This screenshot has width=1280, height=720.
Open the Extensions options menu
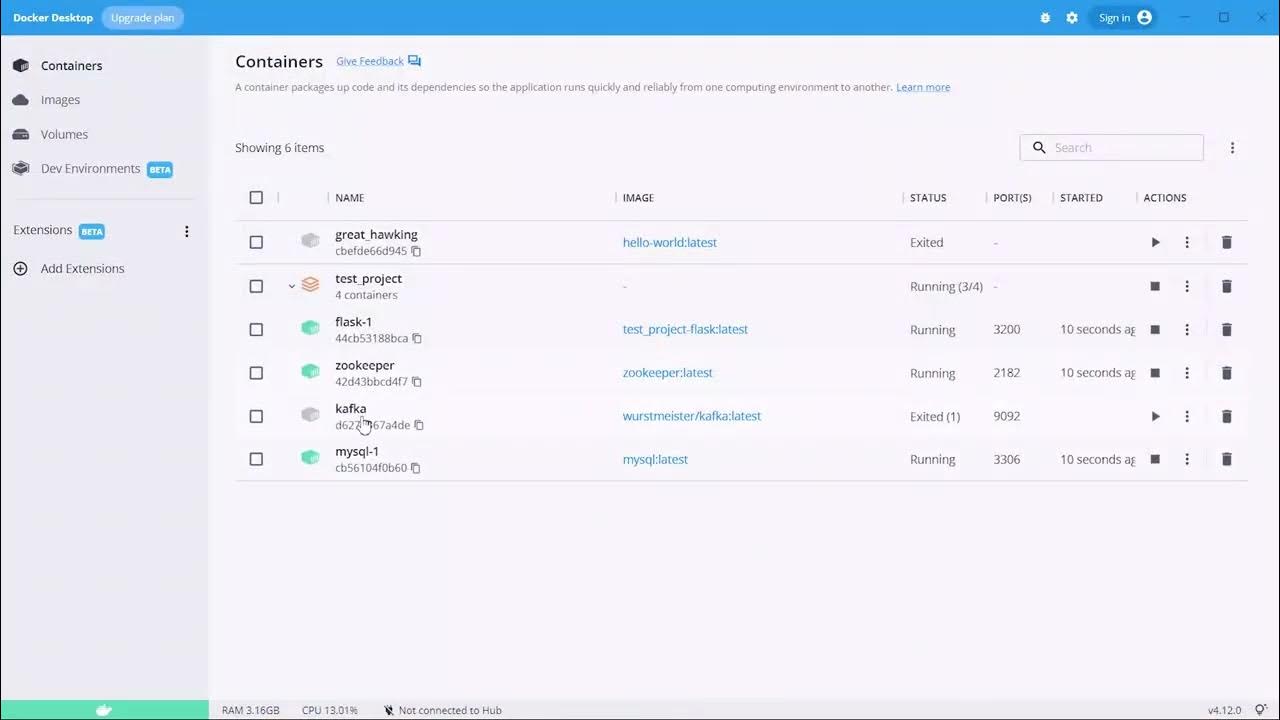point(186,231)
